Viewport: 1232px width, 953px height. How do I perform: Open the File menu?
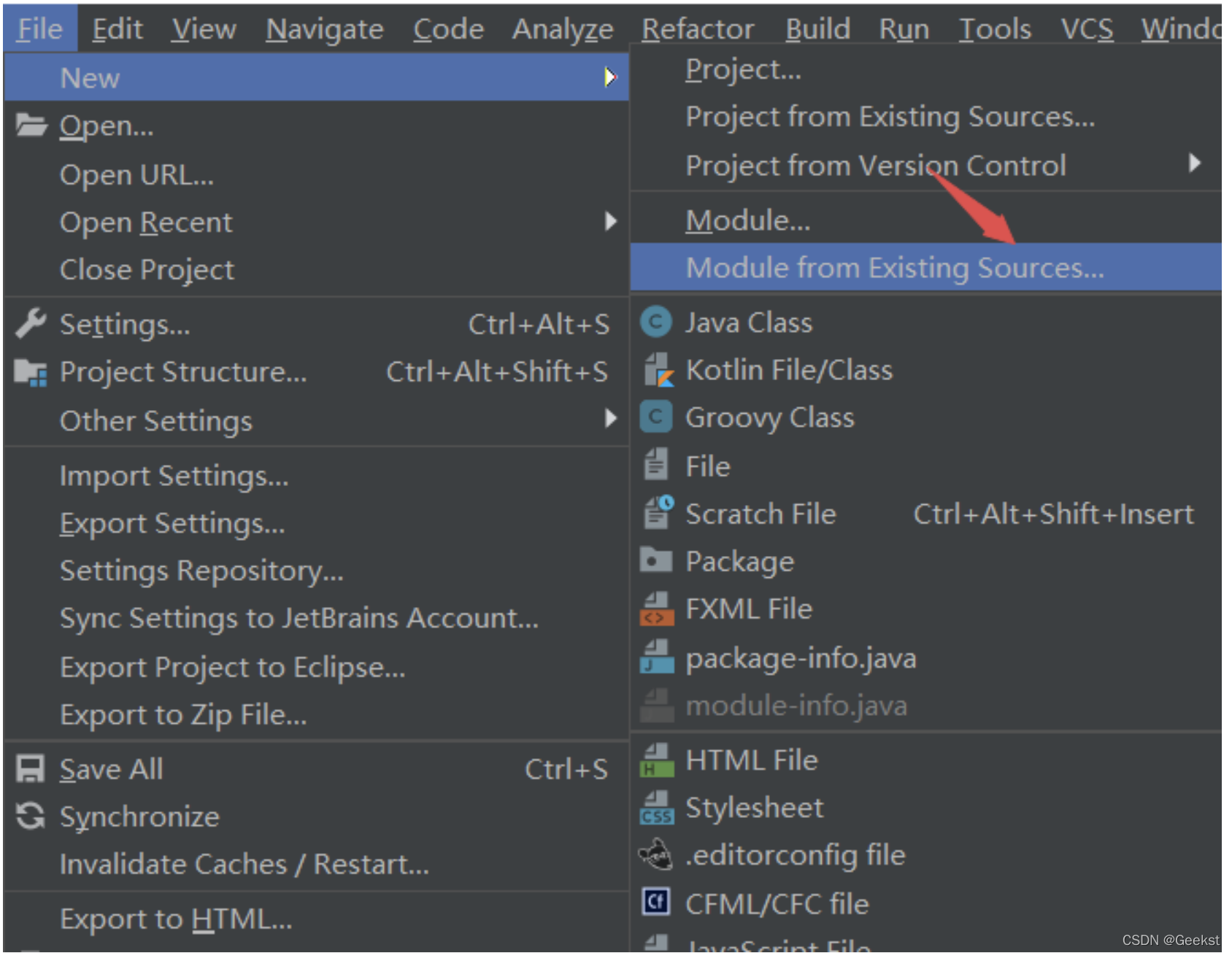tap(40, 29)
